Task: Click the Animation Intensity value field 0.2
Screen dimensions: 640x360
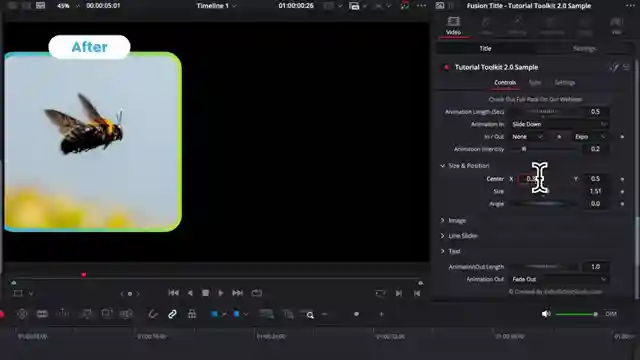Action: (x=596, y=149)
